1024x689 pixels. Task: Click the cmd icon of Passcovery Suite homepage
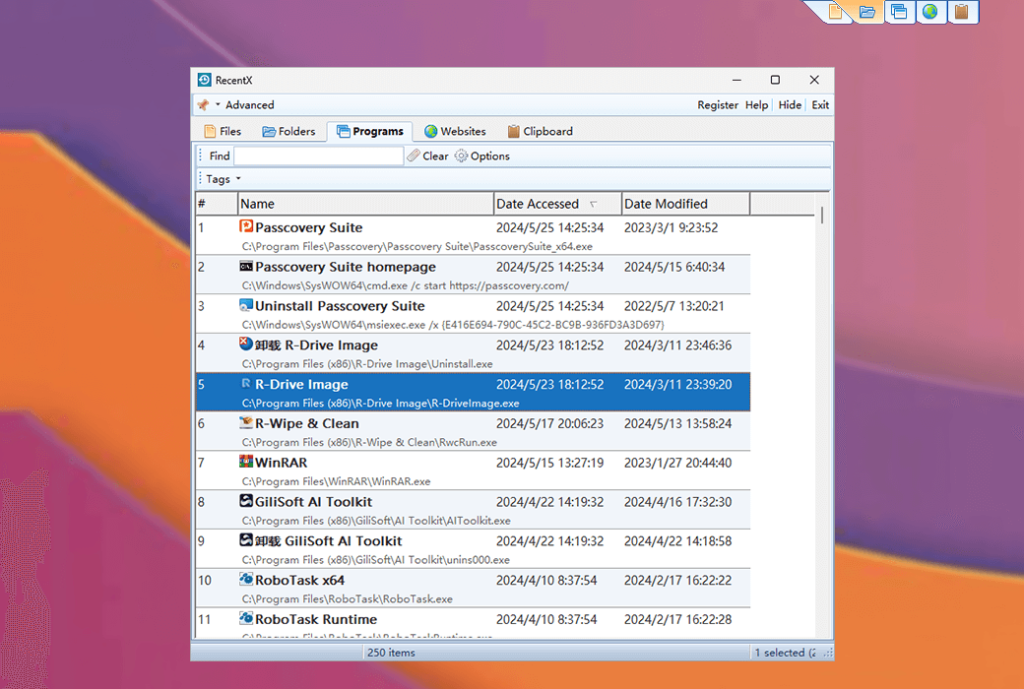pyautogui.click(x=246, y=266)
